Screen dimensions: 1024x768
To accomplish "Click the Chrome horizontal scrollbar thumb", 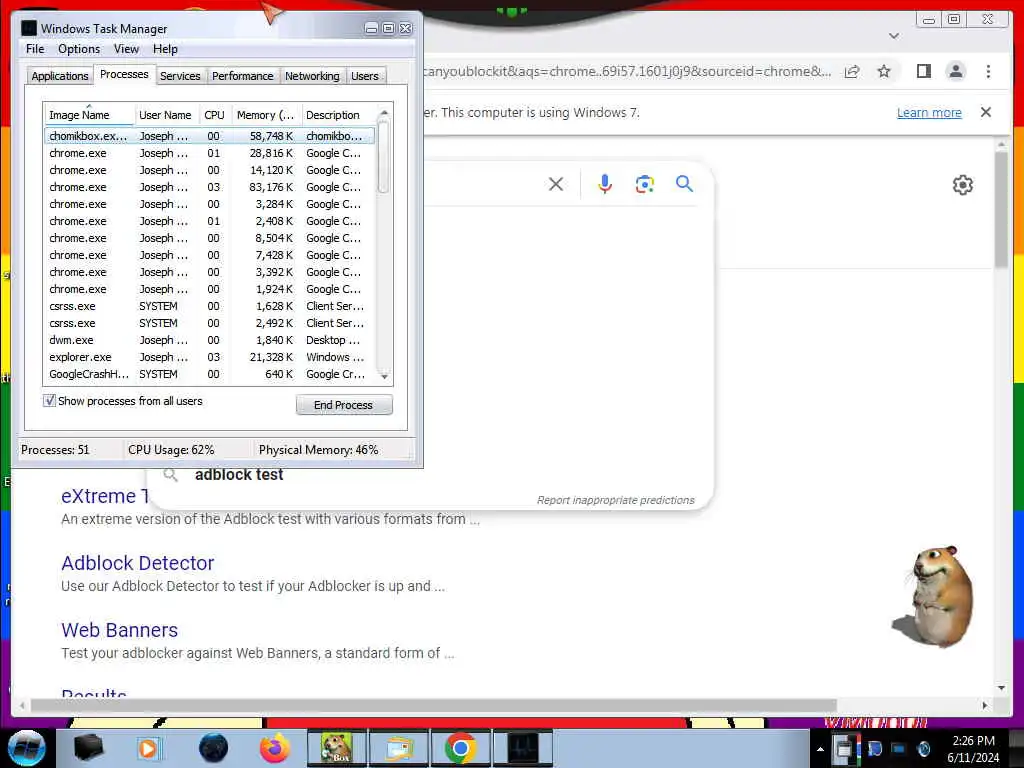I will pyautogui.click(x=434, y=705).
